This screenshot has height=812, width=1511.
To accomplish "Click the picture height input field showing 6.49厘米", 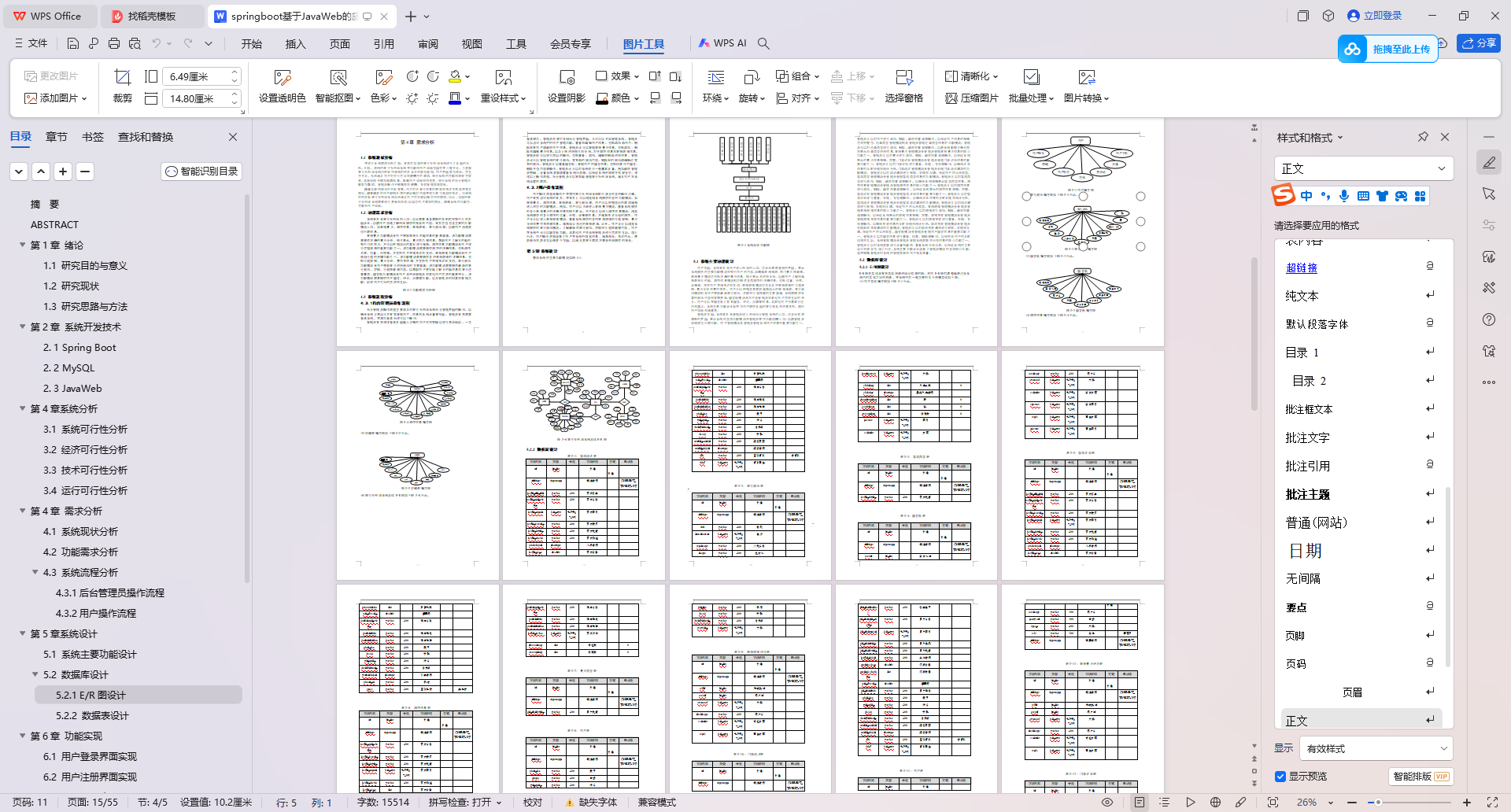I will pos(195,76).
